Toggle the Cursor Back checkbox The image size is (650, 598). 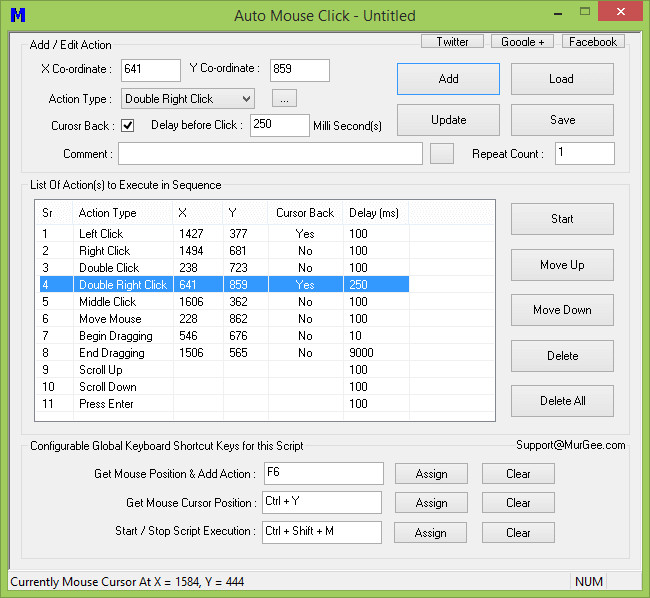click(x=128, y=126)
